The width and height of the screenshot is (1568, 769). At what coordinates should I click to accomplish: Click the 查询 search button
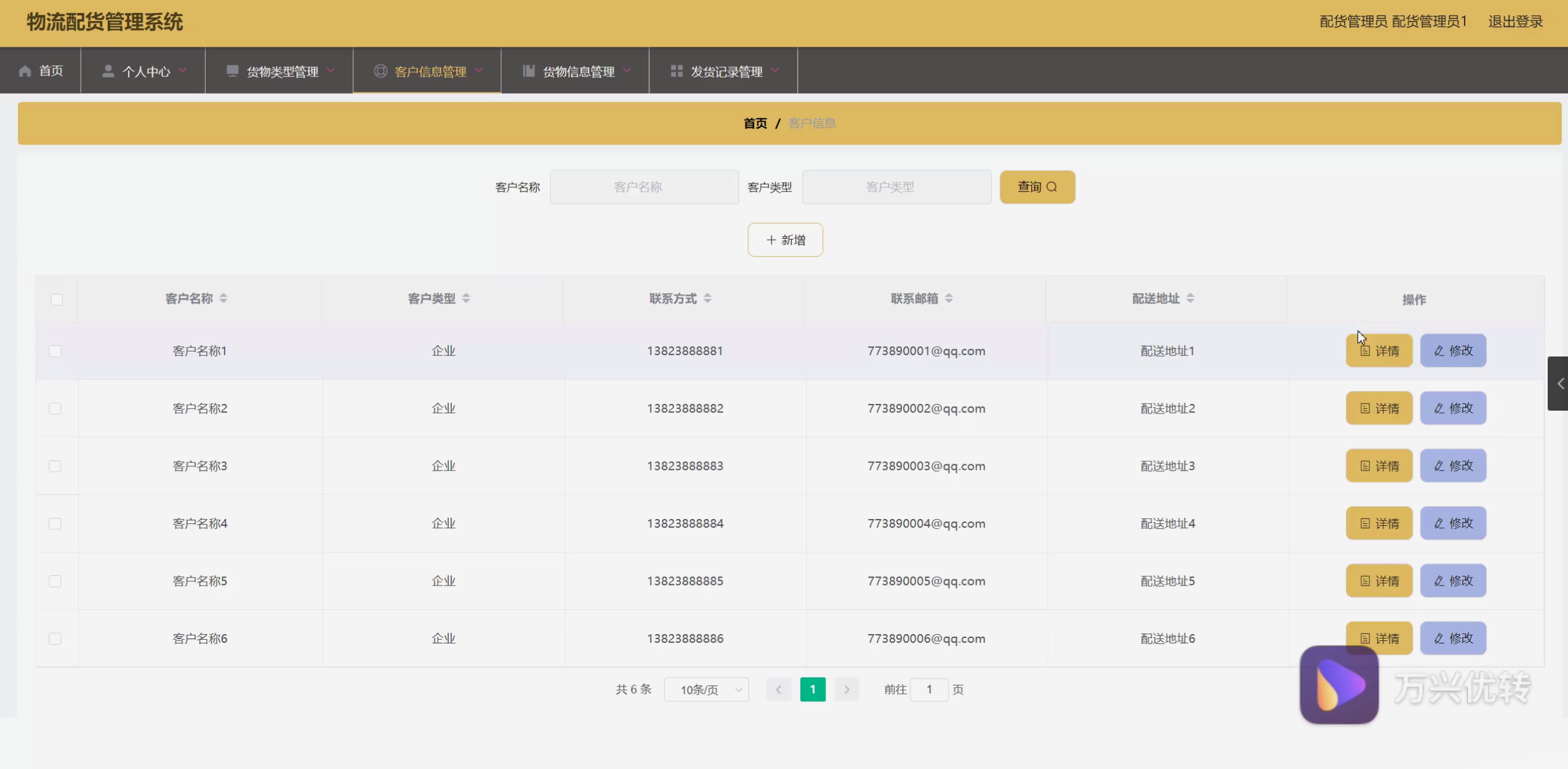tap(1037, 187)
